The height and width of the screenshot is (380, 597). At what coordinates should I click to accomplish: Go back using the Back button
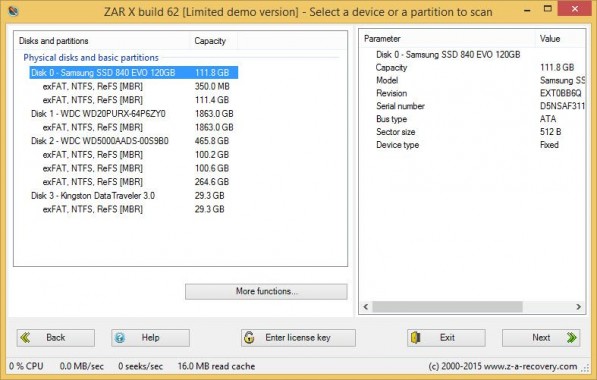point(56,338)
